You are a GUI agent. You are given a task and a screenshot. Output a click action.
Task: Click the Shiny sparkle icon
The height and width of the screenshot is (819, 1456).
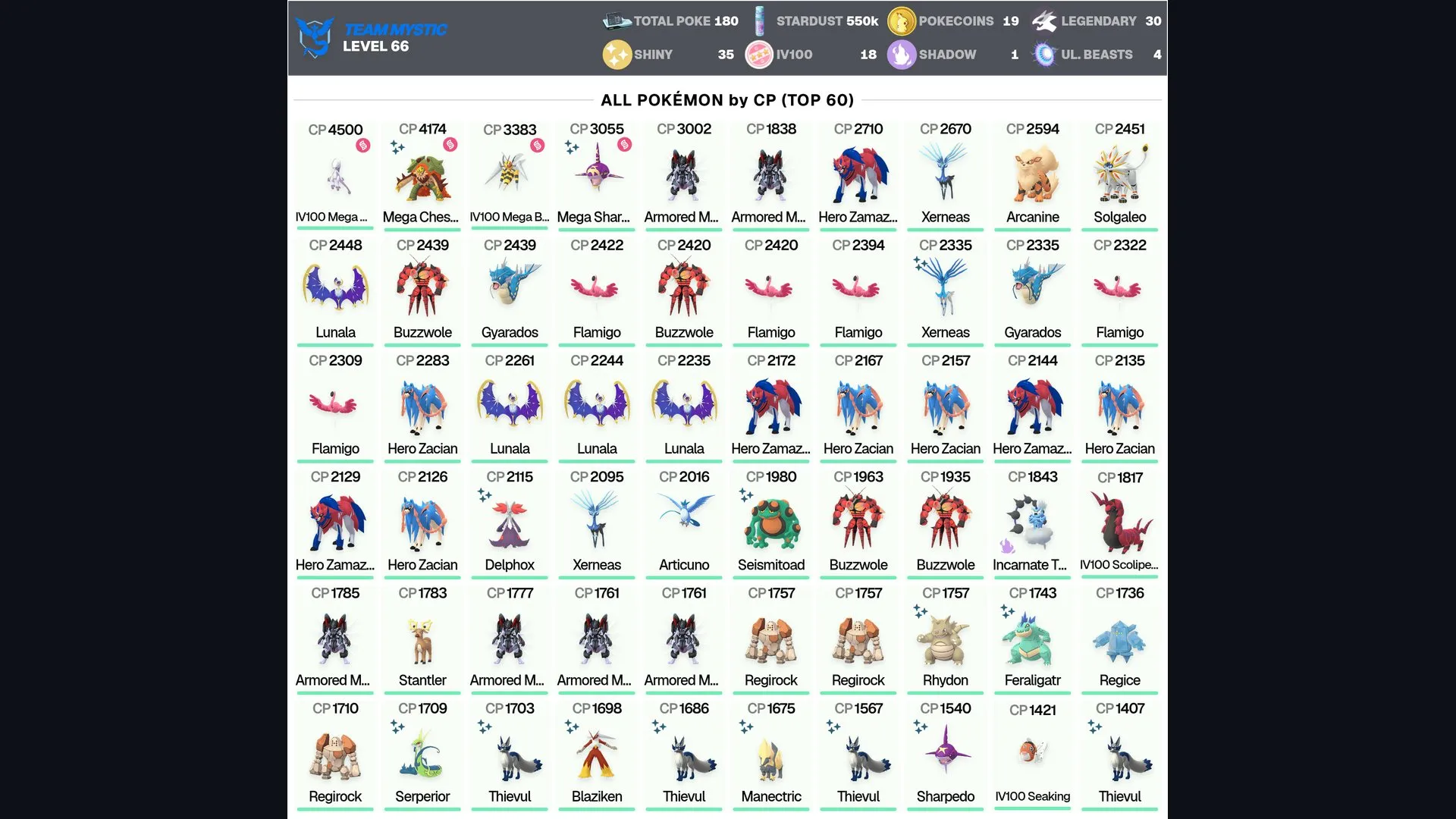tap(617, 55)
